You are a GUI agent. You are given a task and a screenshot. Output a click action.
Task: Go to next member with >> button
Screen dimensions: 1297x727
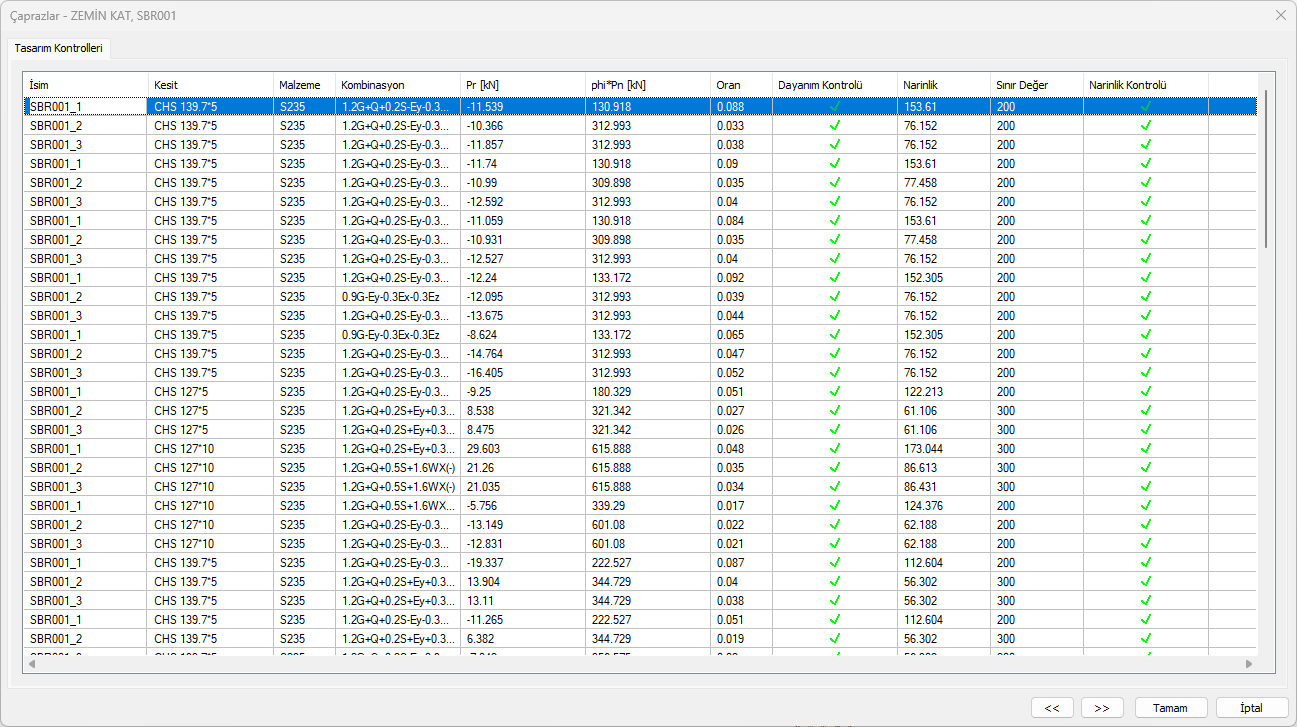tap(1102, 708)
